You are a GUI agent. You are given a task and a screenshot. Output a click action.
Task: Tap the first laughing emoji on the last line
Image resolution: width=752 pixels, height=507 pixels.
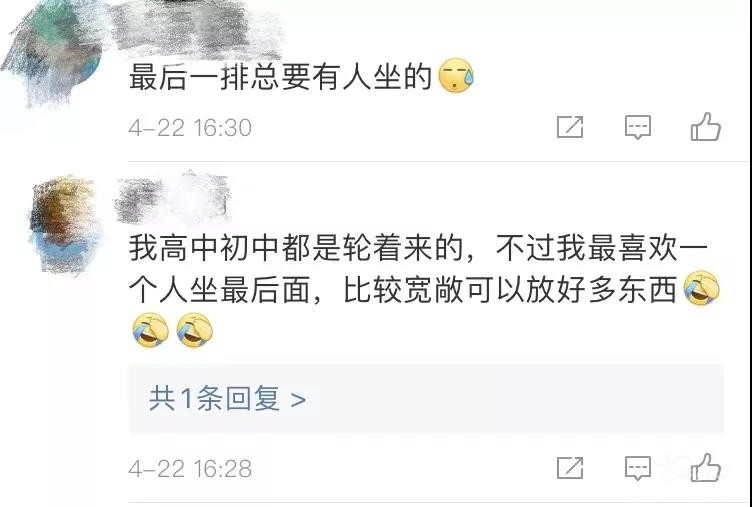point(151,330)
